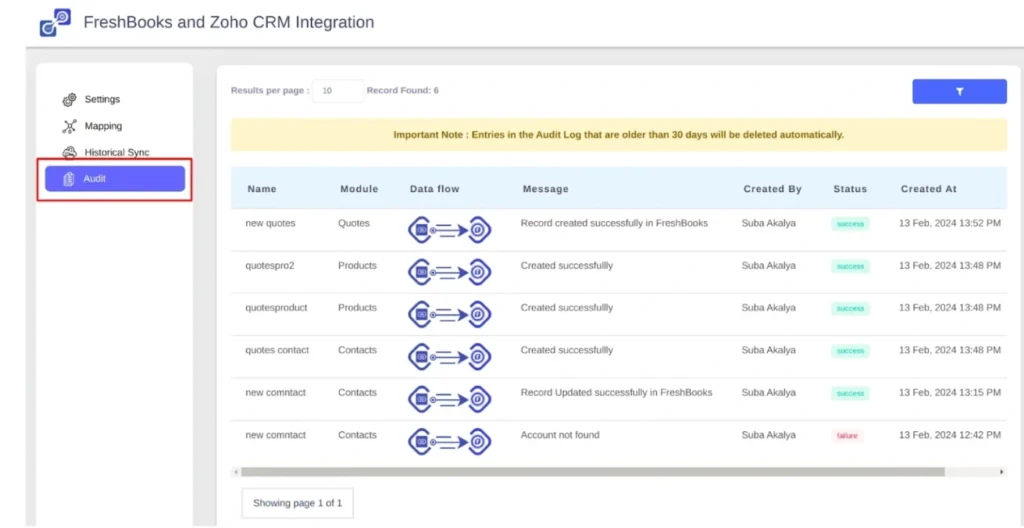Click data flow icon in Record Updated row
The height and width of the screenshot is (528, 1024).
pyautogui.click(x=450, y=399)
